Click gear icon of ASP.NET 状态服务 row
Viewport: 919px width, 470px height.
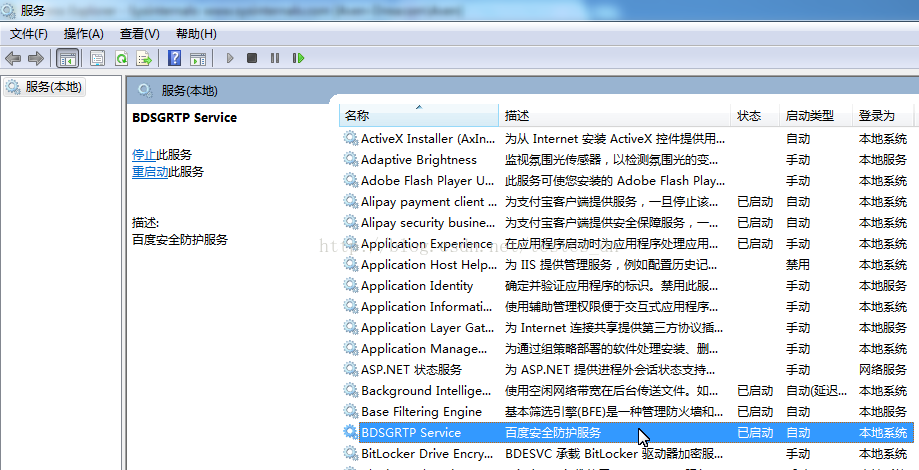pyautogui.click(x=350, y=369)
